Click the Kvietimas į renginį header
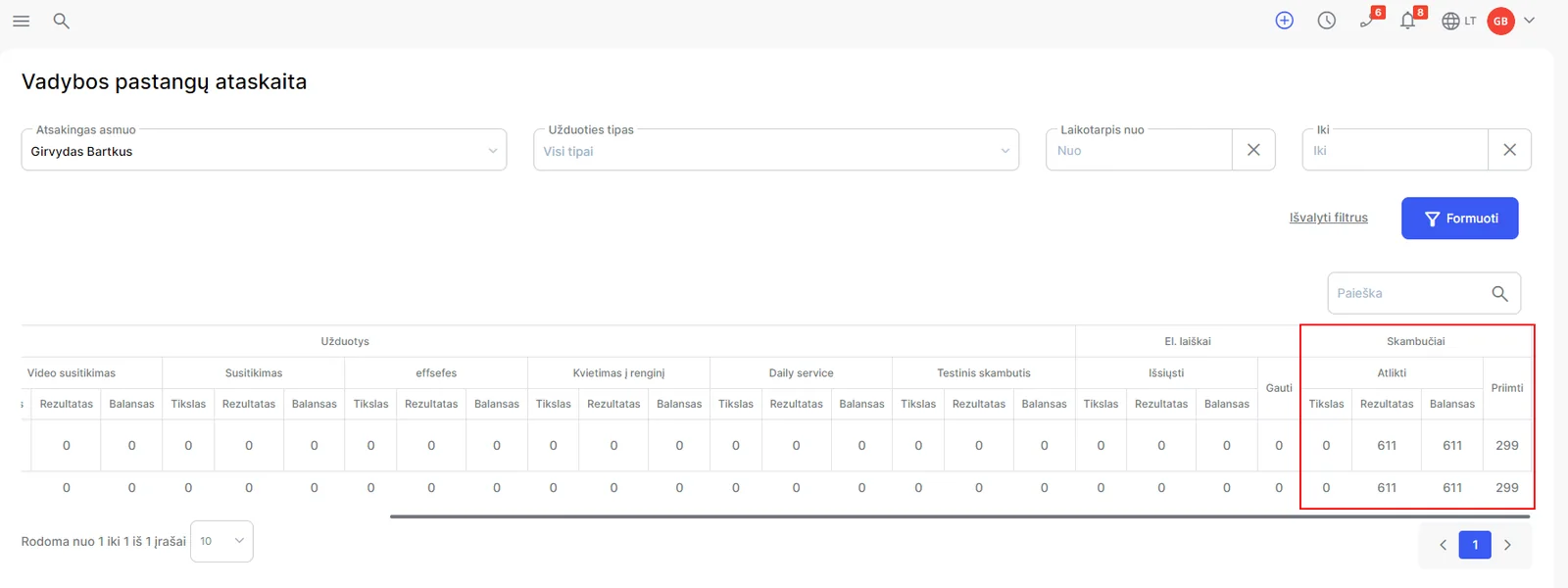 pyautogui.click(x=618, y=373)
